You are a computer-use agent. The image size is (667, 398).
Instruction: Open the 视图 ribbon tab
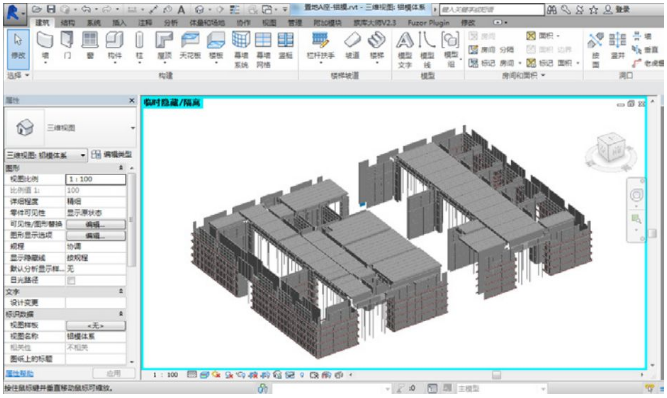tap(269, 23)
